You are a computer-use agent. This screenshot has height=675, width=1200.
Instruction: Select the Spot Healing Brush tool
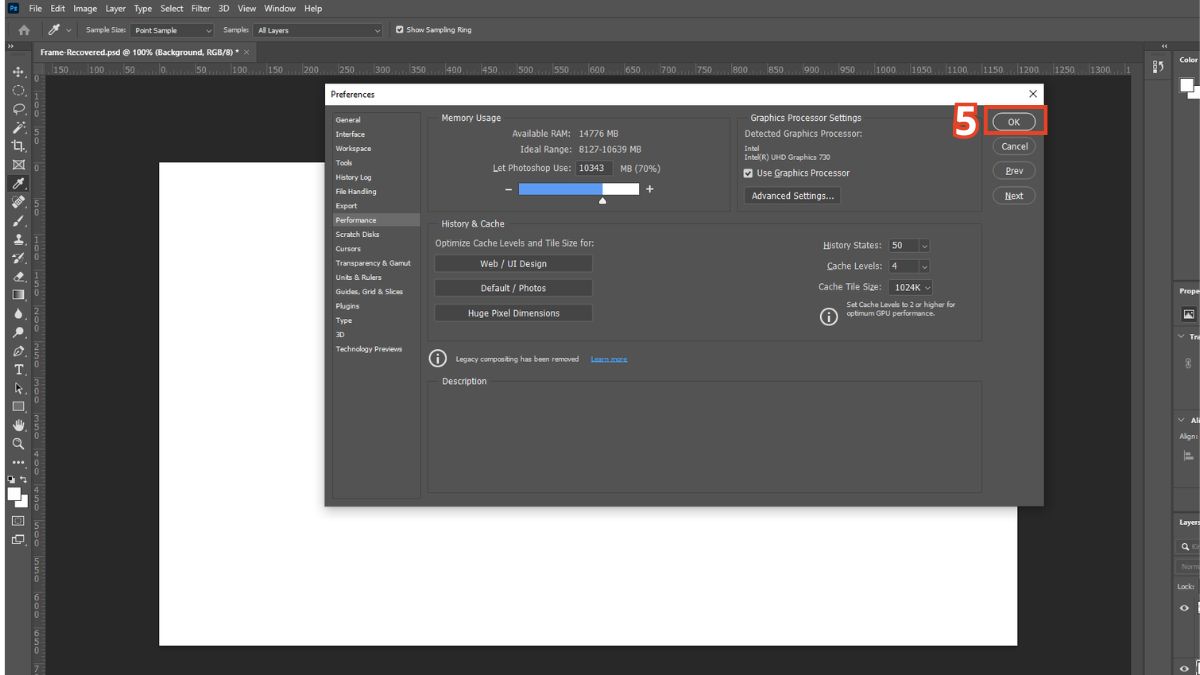tap(18, 202)
